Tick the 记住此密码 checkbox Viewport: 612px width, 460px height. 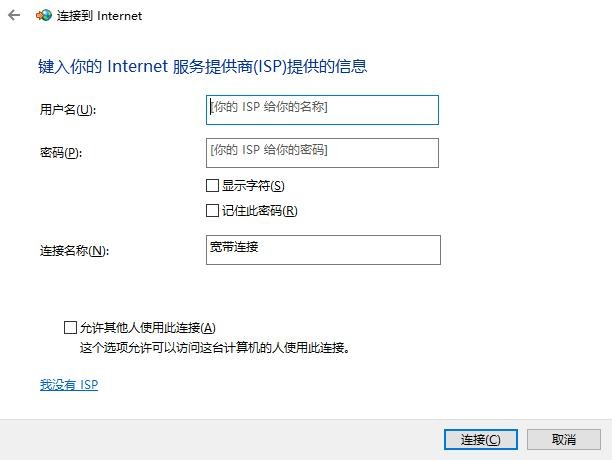[x=212, y=211]
